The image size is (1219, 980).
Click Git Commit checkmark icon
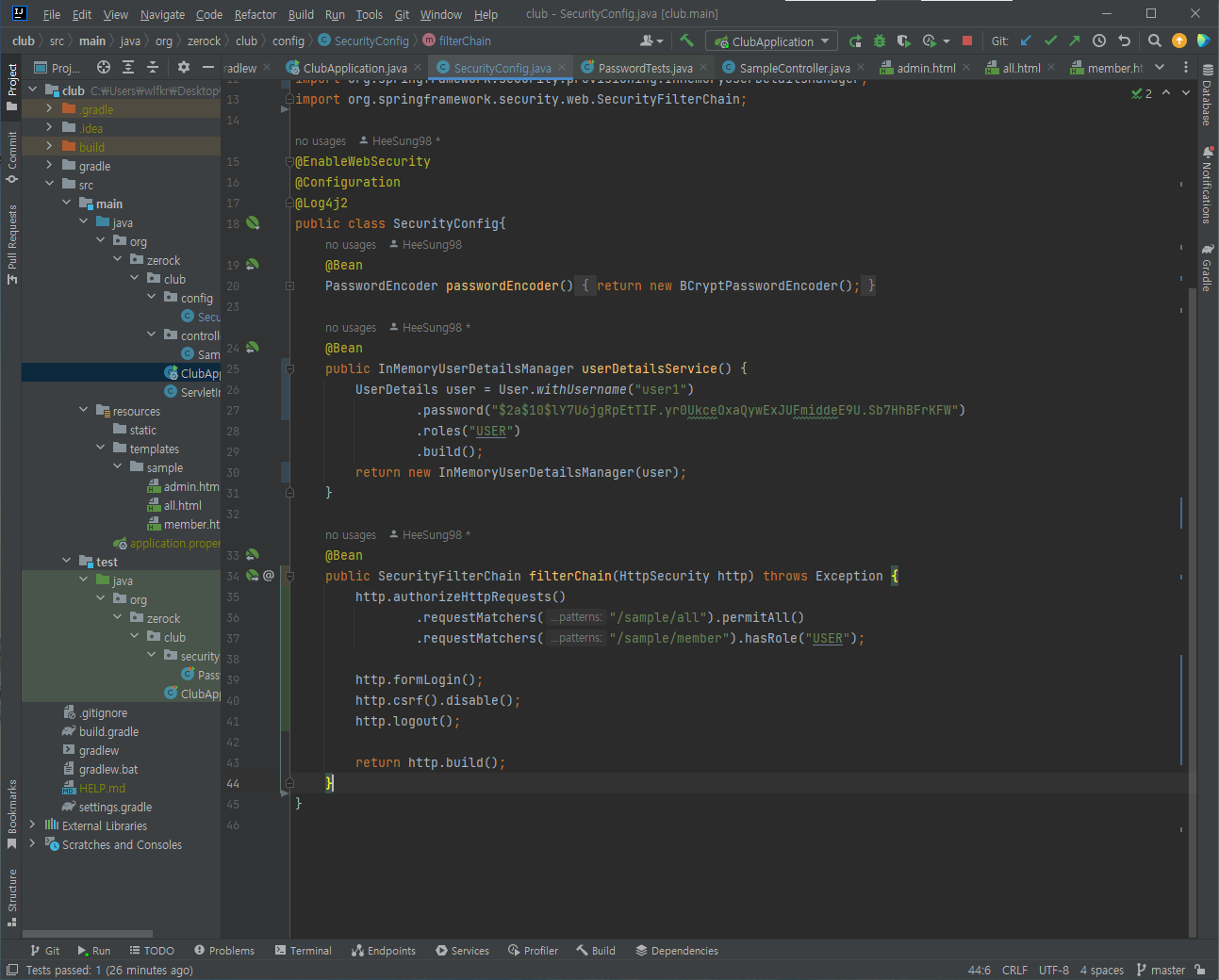click(x=1050, y=41)
